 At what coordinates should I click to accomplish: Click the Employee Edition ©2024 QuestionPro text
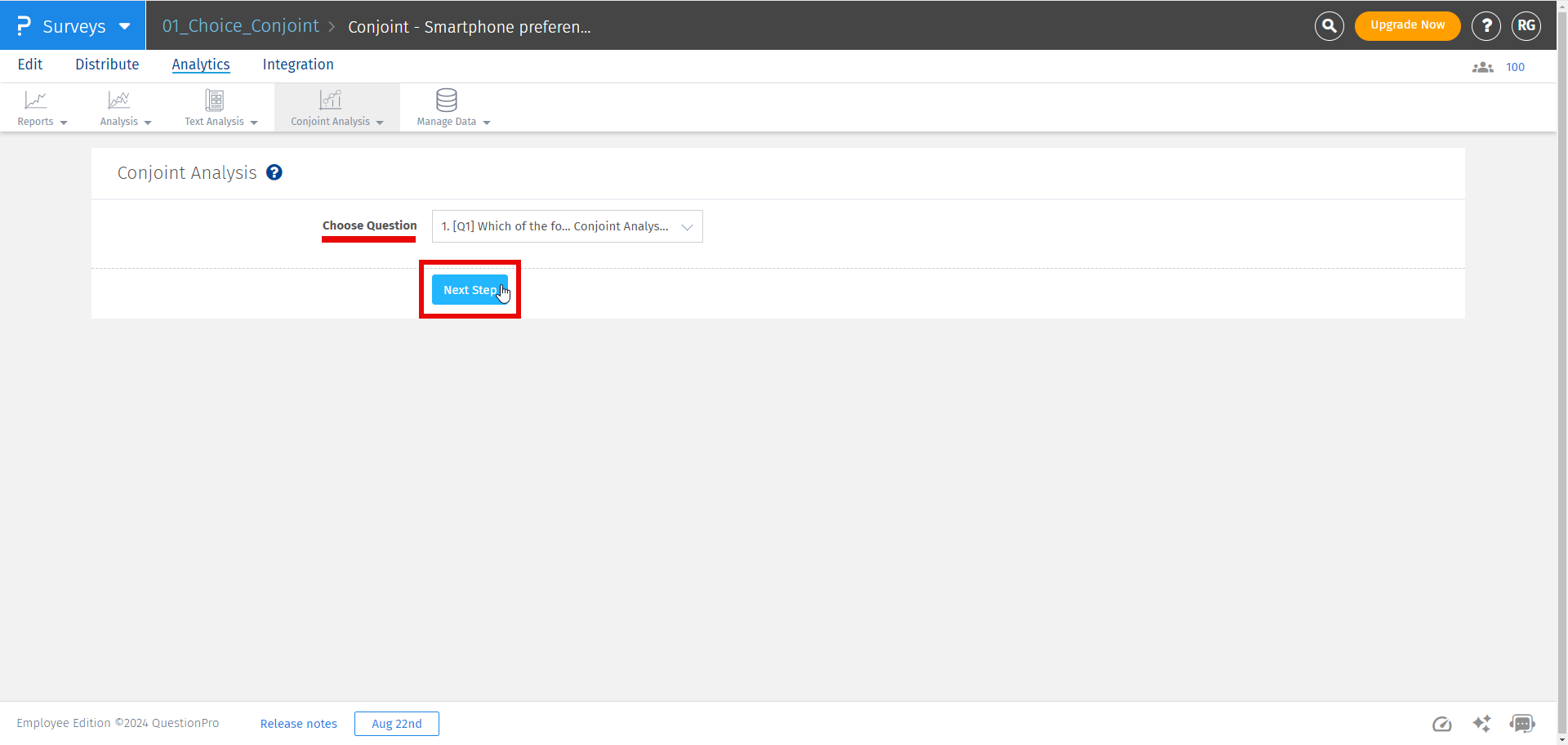pos(118,723)
